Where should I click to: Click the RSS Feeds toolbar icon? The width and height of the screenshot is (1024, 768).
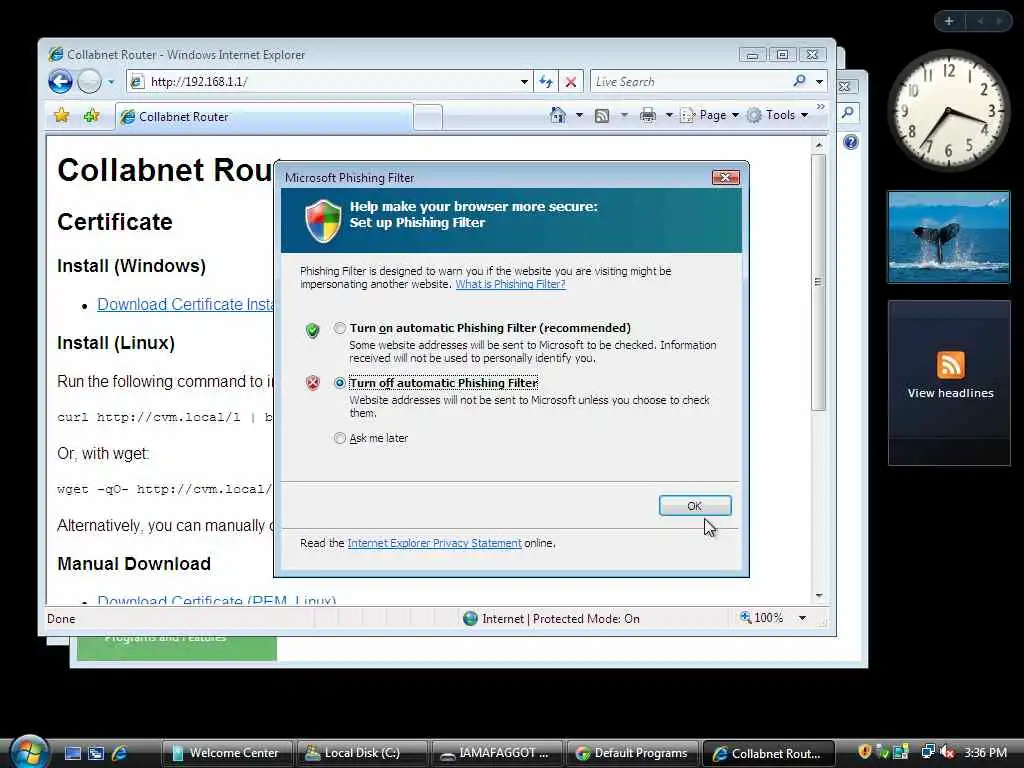point(602,116)
